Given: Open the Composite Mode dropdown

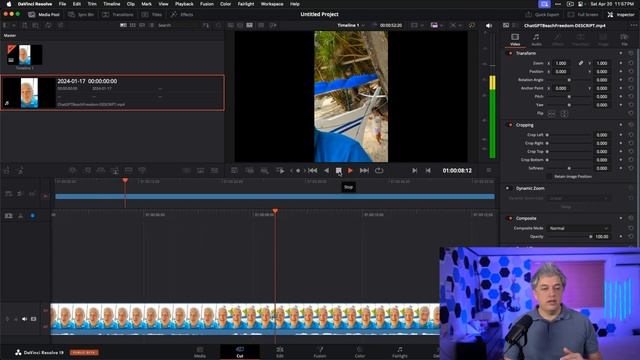Looking at the screenshot, I should pos(578,228).
